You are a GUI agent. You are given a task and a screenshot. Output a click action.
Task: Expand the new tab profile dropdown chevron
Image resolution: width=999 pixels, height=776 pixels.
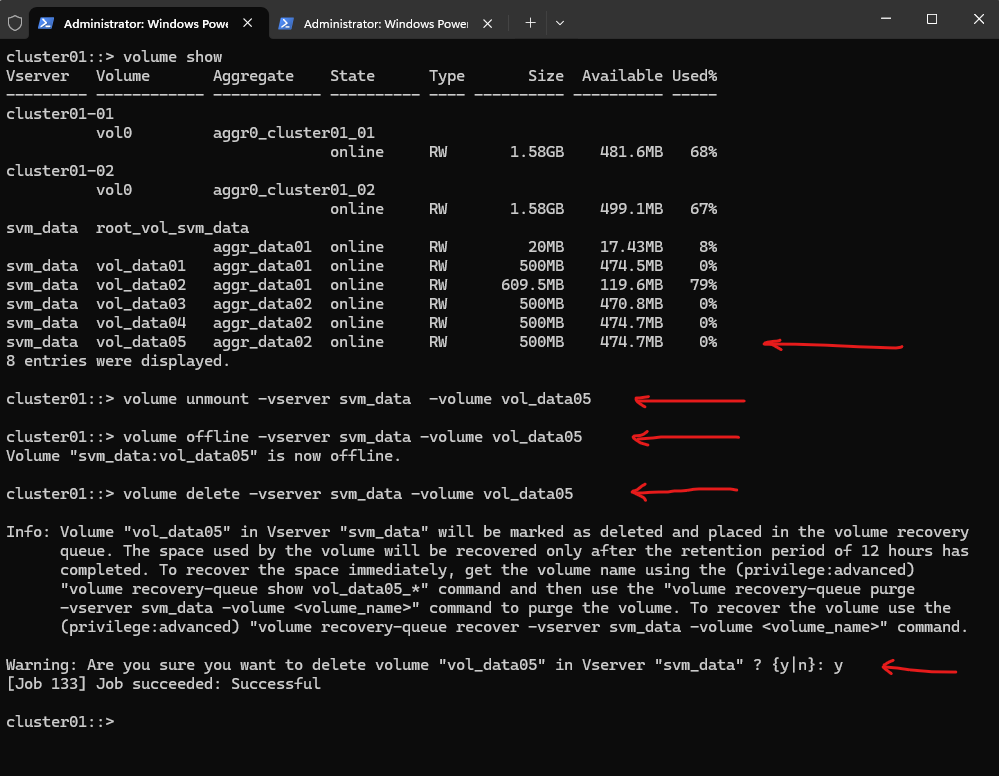point(560,22)
